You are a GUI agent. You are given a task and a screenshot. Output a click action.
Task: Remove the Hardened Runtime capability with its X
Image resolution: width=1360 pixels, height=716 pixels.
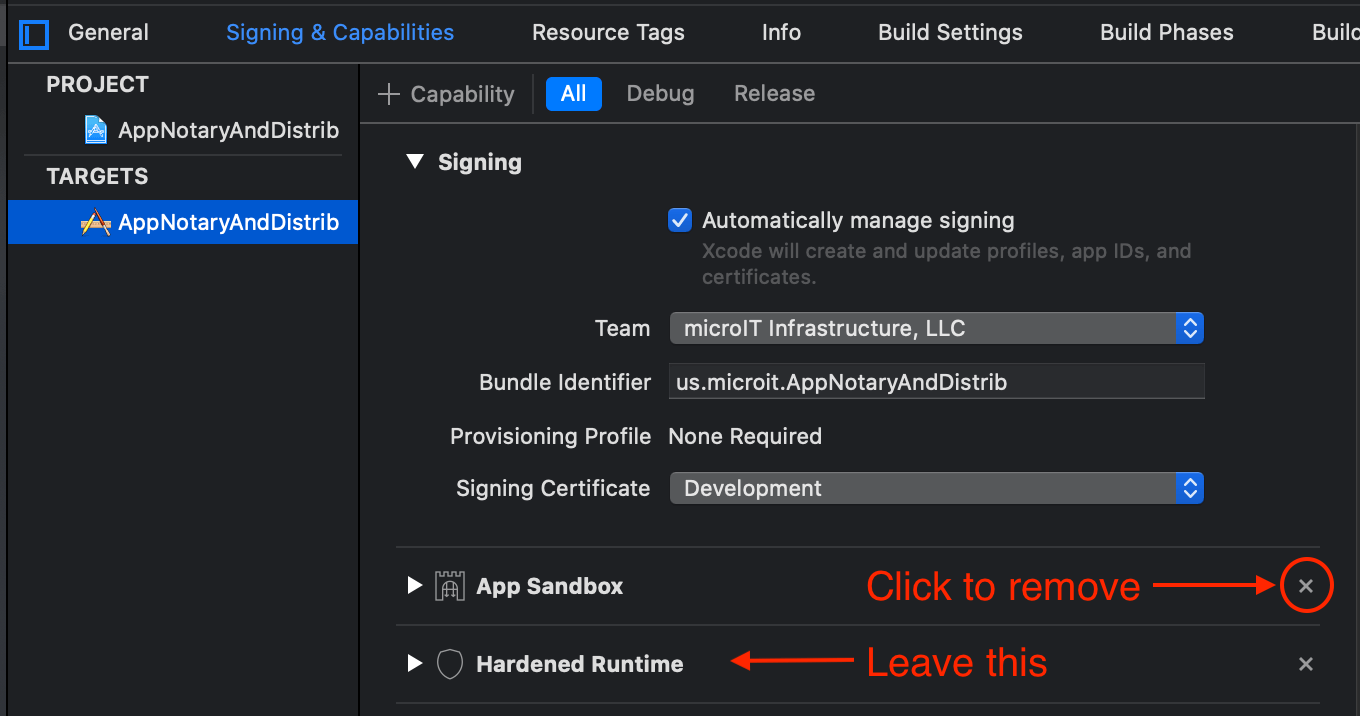pos(1306,663)
